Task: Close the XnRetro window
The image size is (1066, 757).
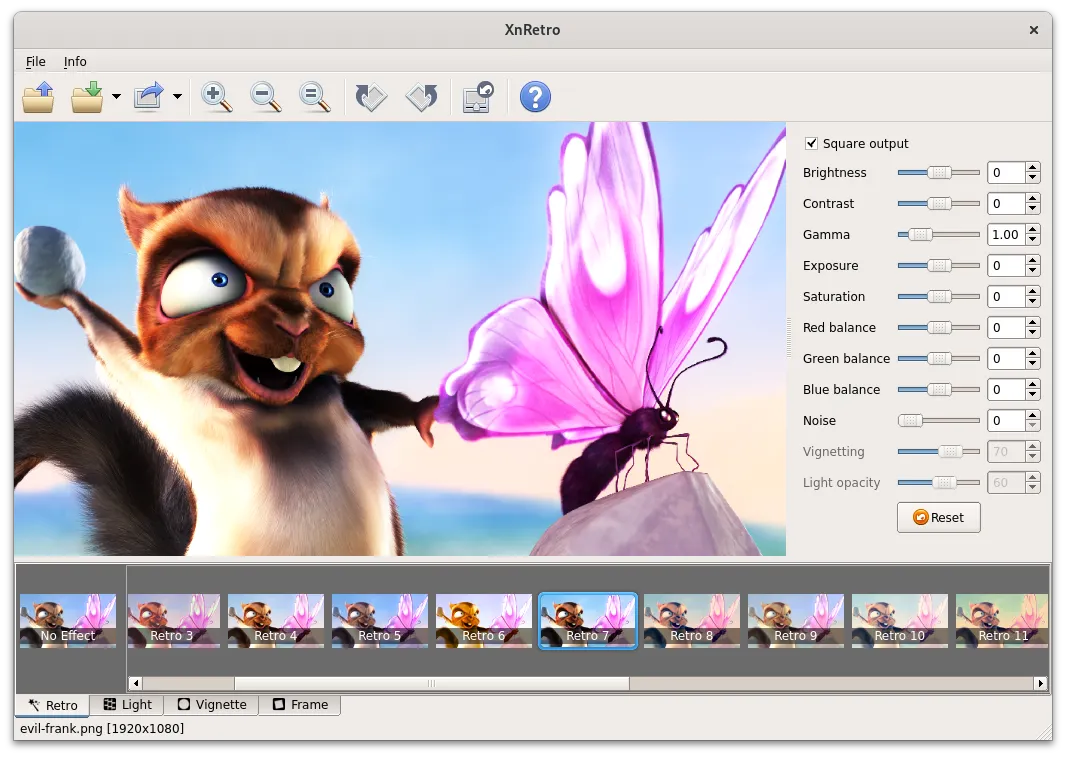Action: [x=1033, y=30]
